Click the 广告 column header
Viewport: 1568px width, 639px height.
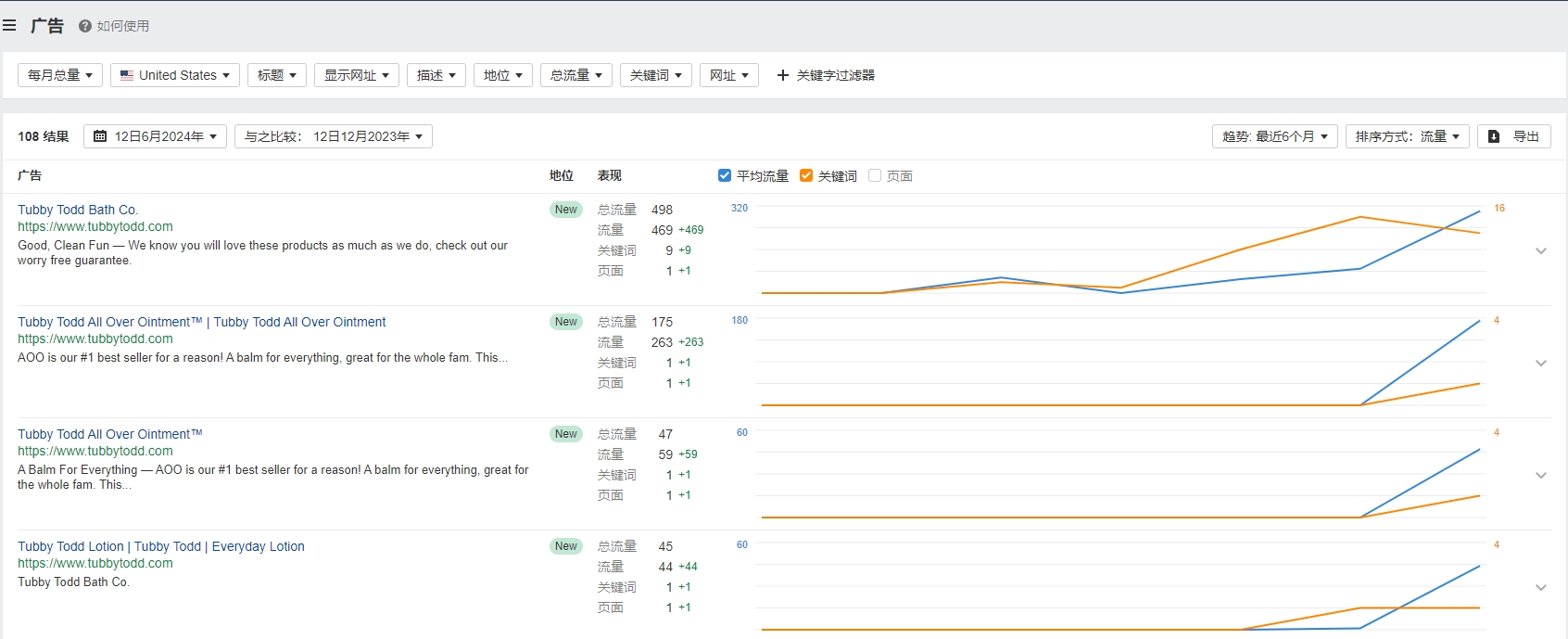point(30,175)
